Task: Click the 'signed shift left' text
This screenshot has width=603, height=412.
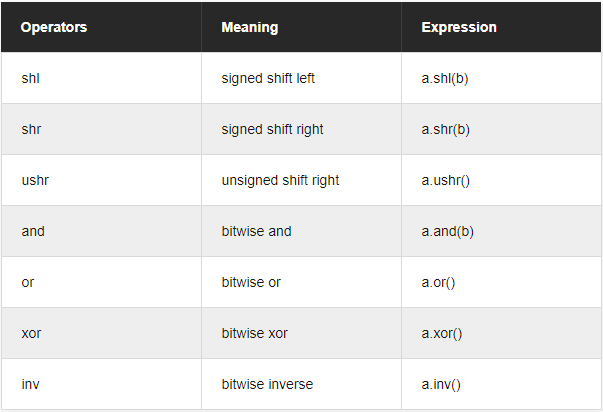Action: pos(268,78)
